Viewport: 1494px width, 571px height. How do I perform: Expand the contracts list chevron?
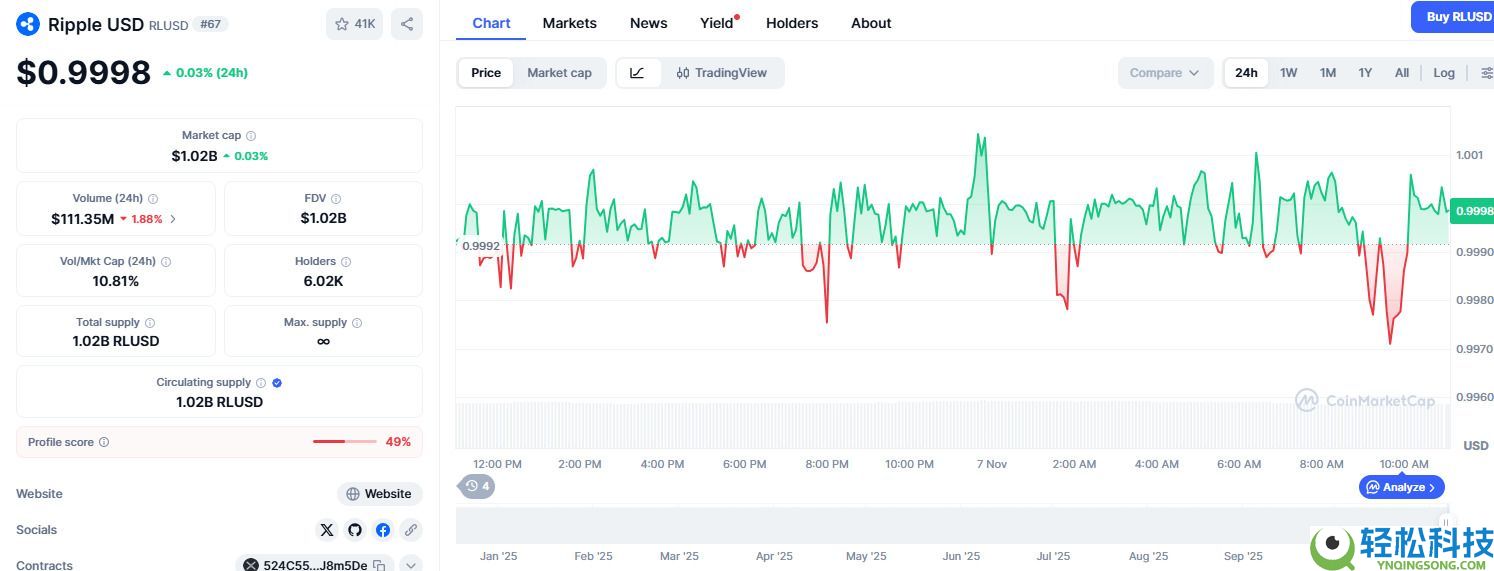(411, 565)
